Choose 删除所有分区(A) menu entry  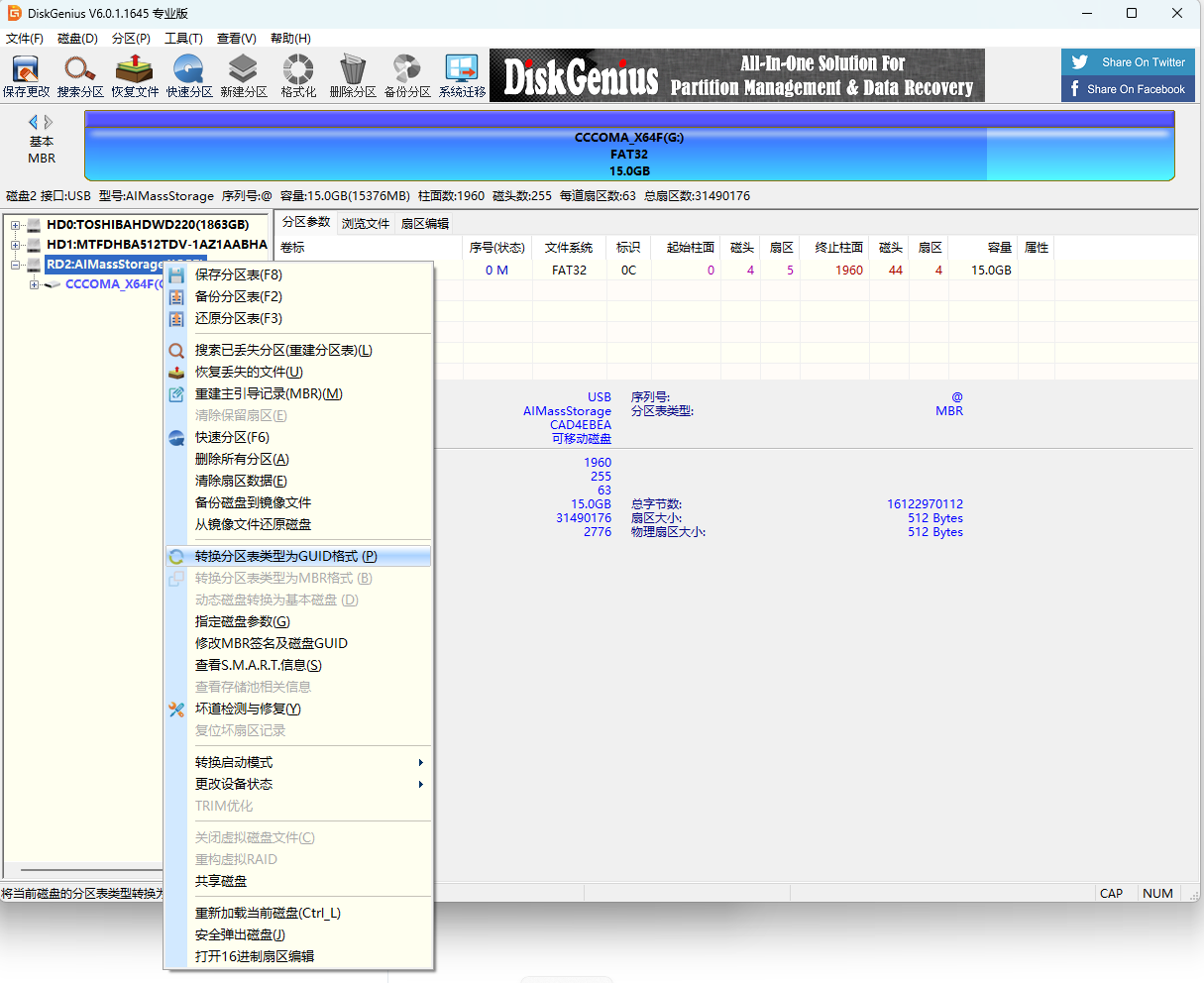(x=298, y=459)
